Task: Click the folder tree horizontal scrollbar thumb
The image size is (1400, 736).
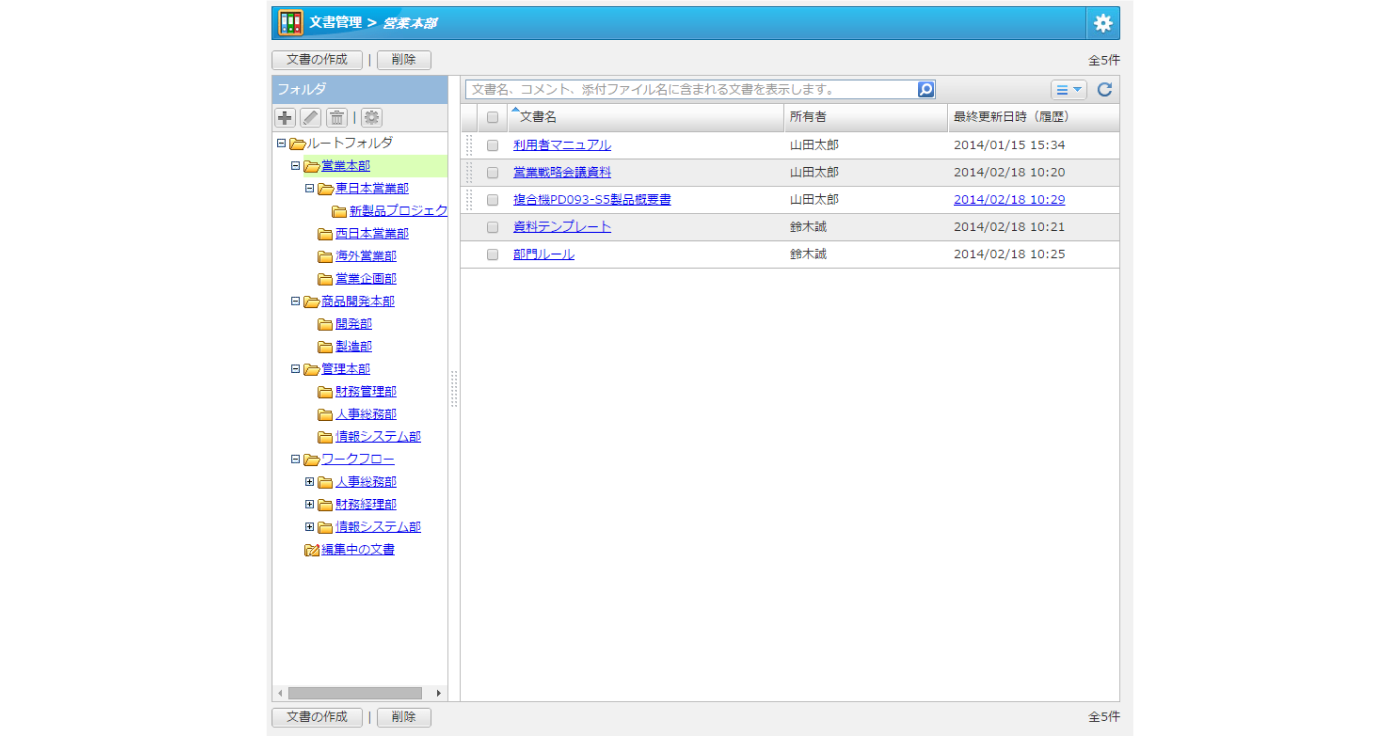Action: 355,693
